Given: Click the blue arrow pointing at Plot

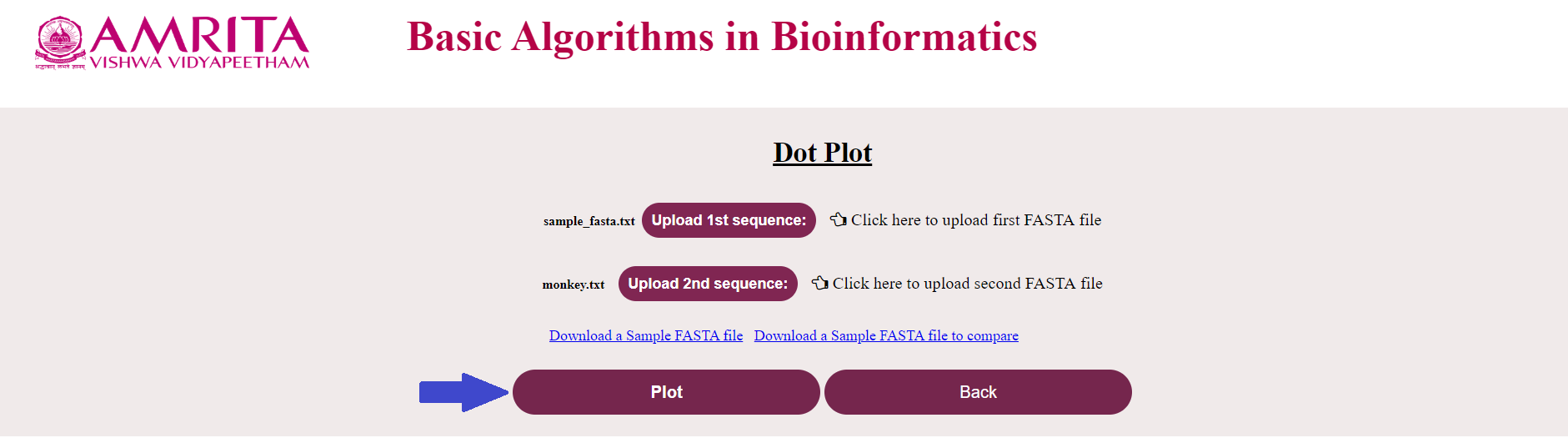Looking at the screenshot, I should [x=463, y=392].
